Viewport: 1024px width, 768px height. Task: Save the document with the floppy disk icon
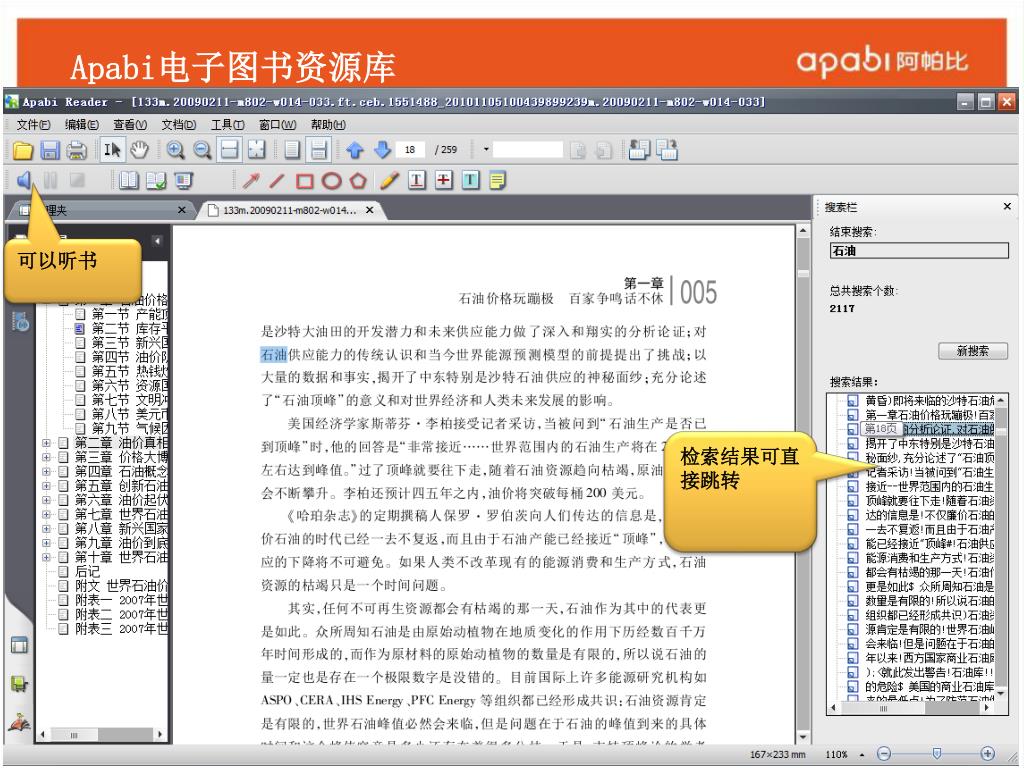[50, 150]
